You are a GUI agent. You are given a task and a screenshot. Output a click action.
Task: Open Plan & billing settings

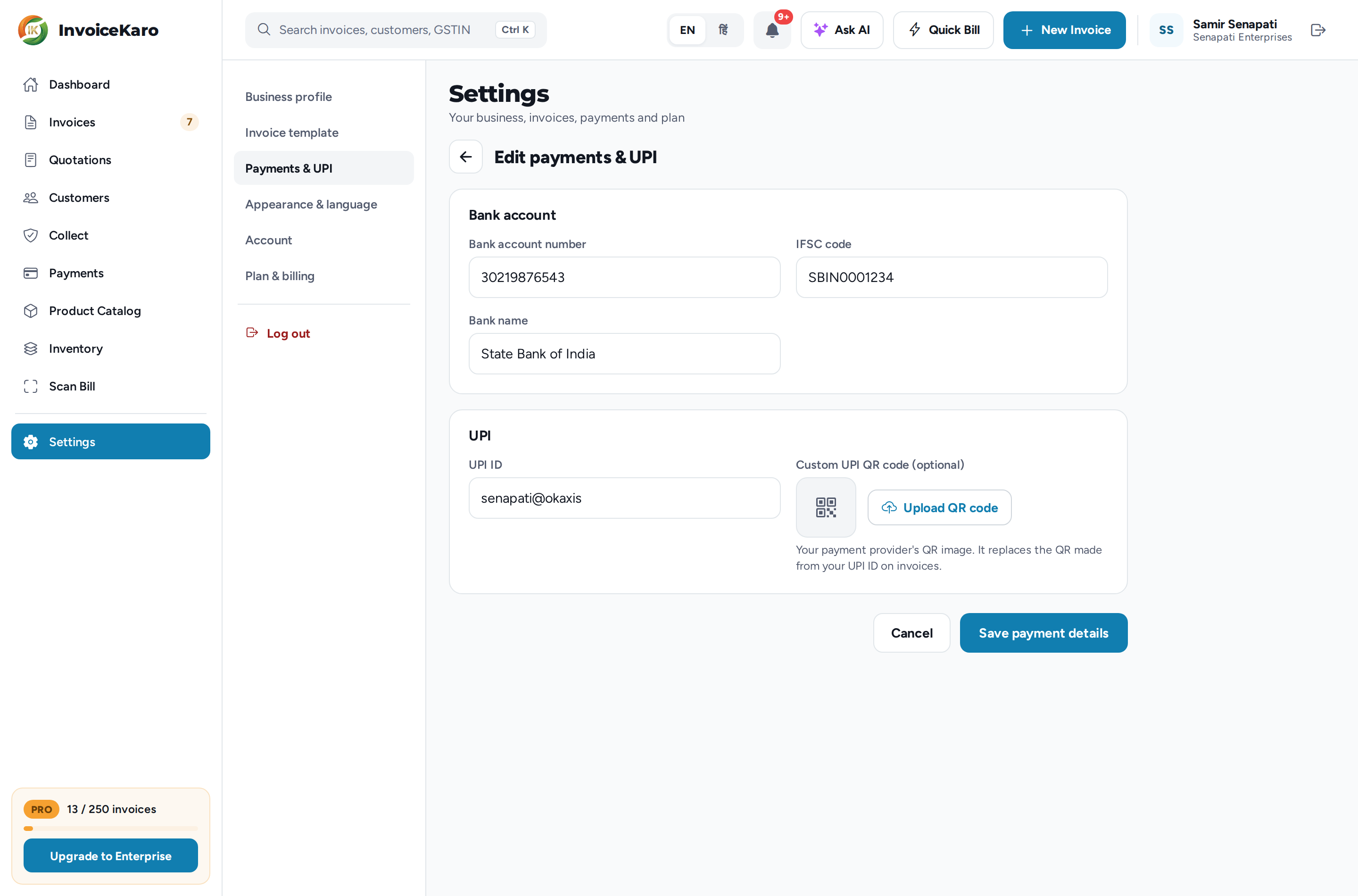pos(323,276)
